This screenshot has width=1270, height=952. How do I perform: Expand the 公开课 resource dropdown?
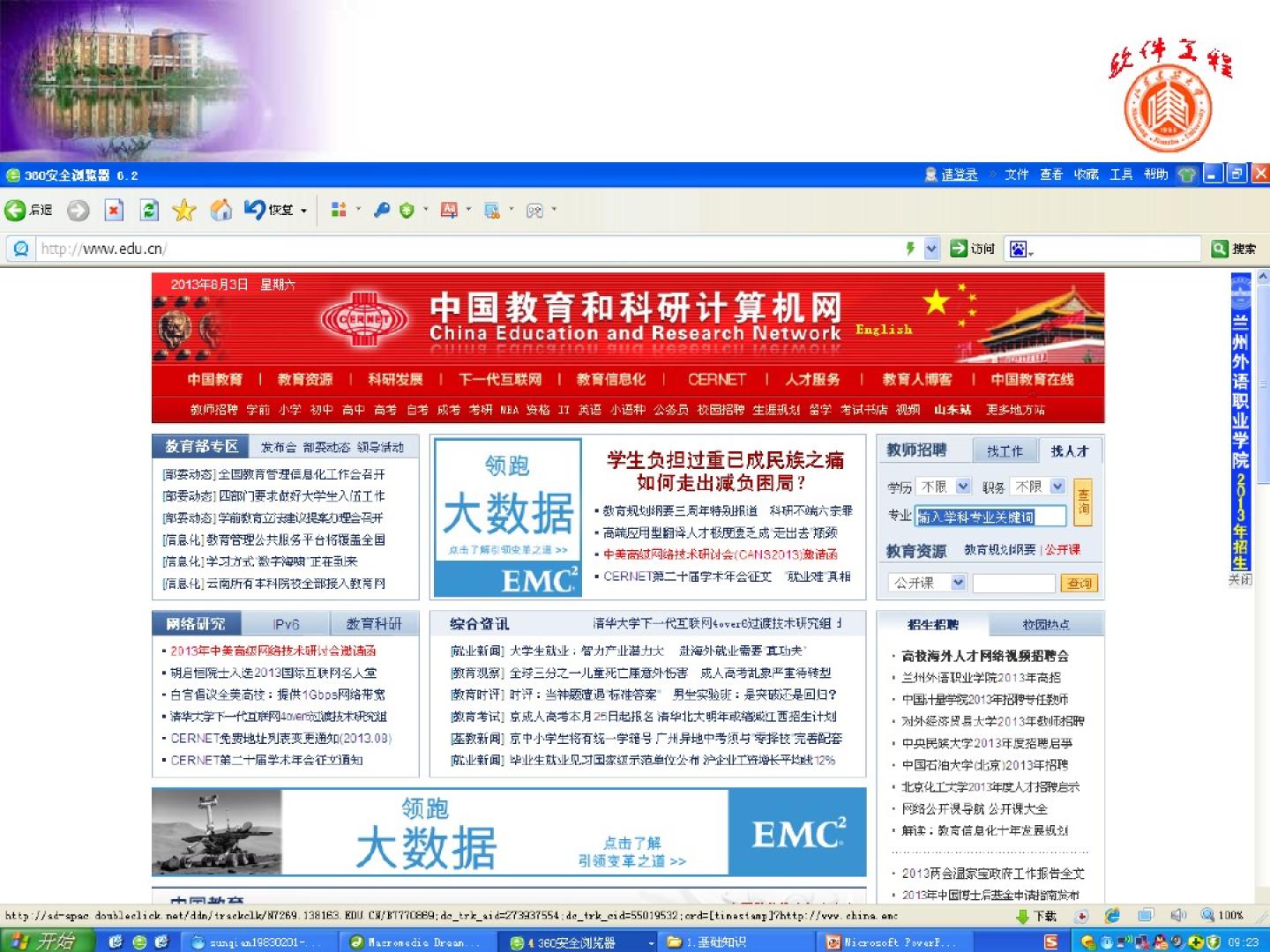tap(958, 583)
